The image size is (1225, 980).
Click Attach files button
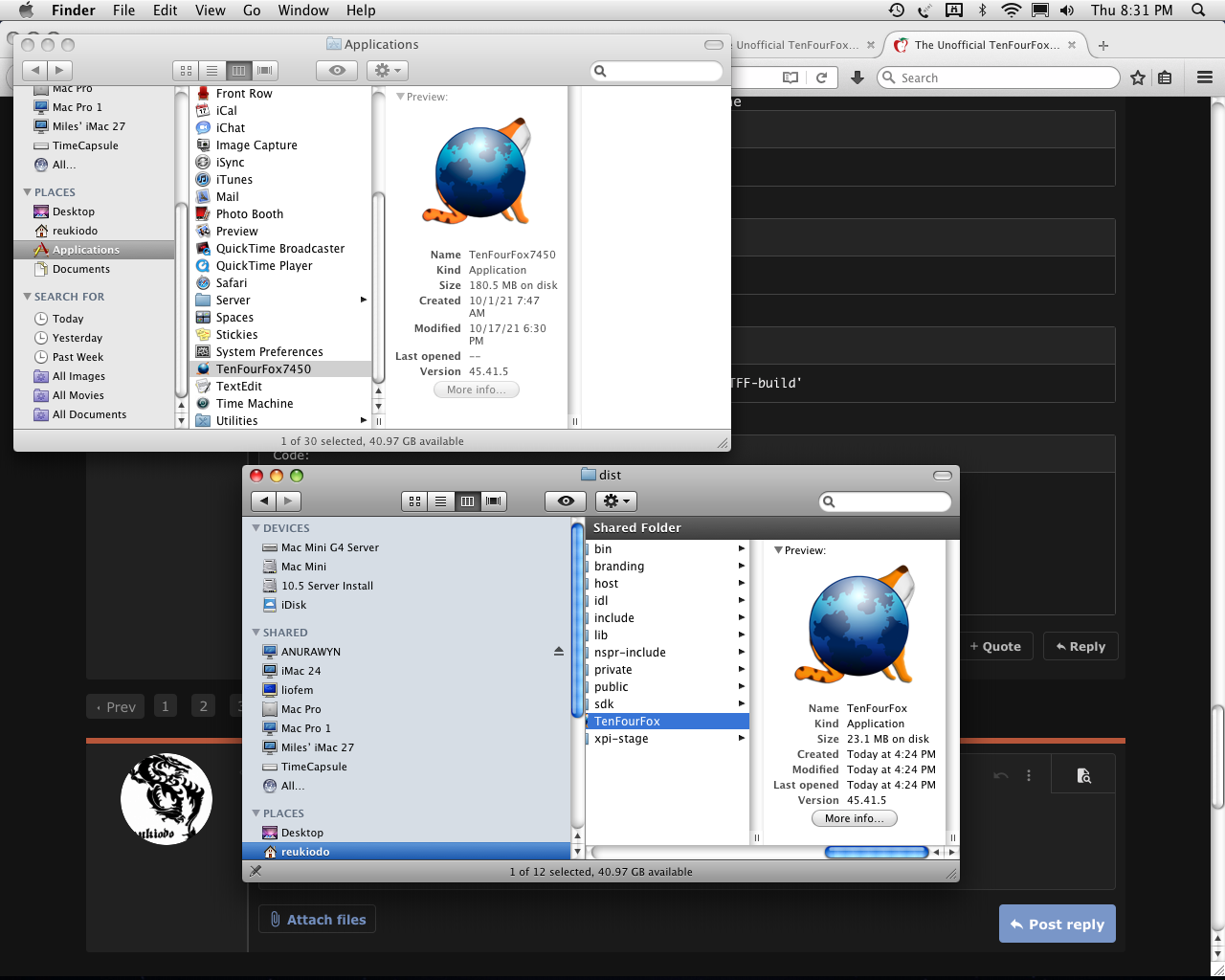[x=318, y=920]
